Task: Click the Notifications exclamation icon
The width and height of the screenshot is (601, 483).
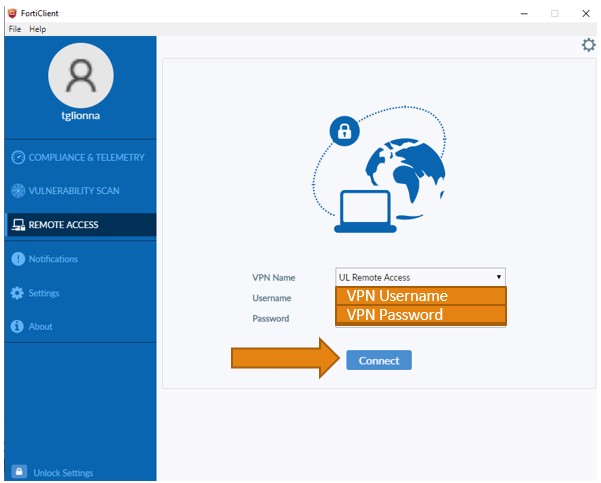Action: click(18, 259)
